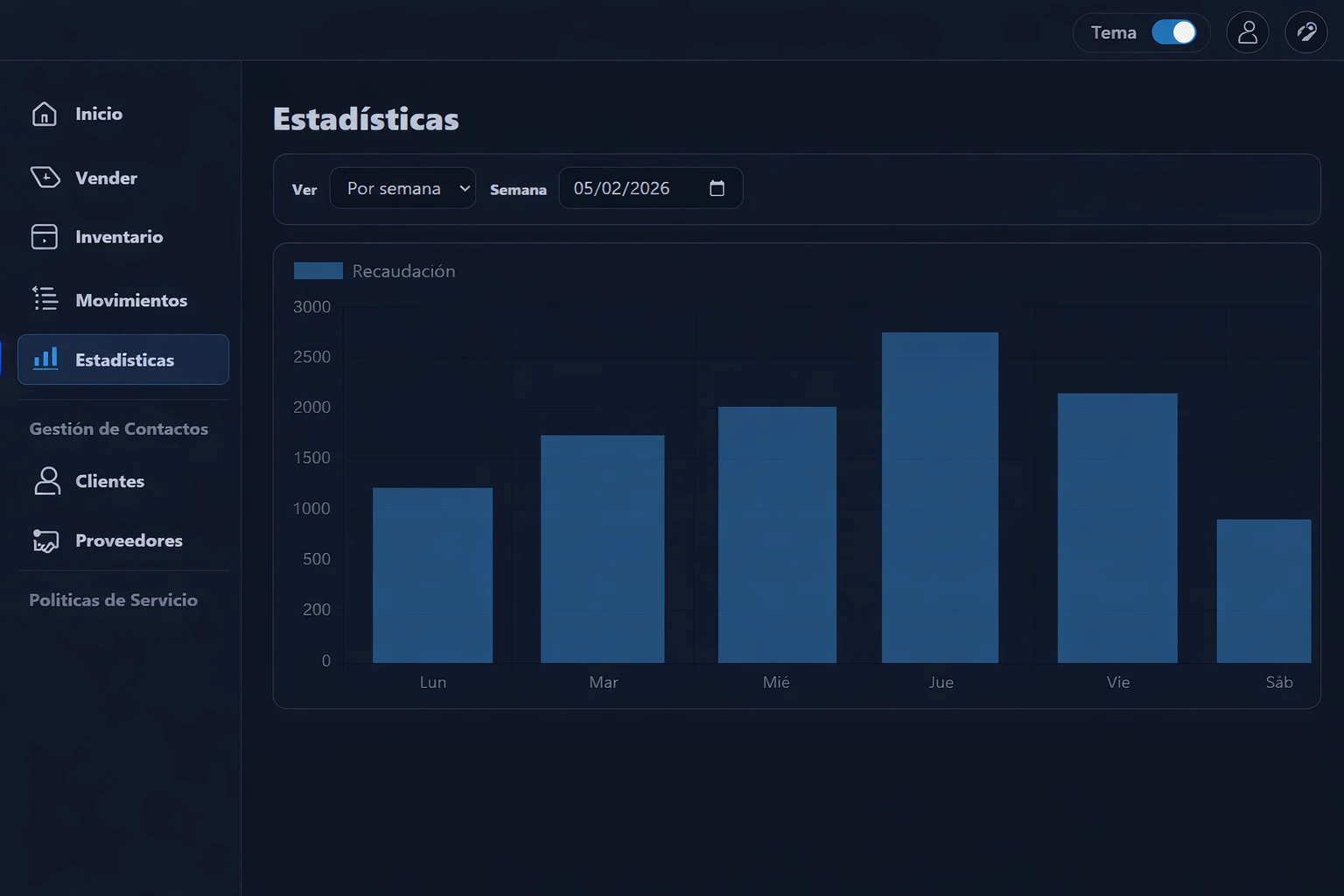This screenshot has width=1344, height=896.
Task: Select the Movimientos list icon
Action: pyautogui.click(x=45, y=298)
